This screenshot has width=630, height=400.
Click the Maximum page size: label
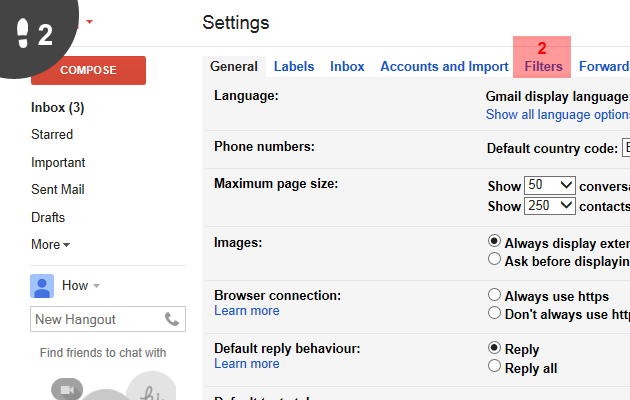276,184
